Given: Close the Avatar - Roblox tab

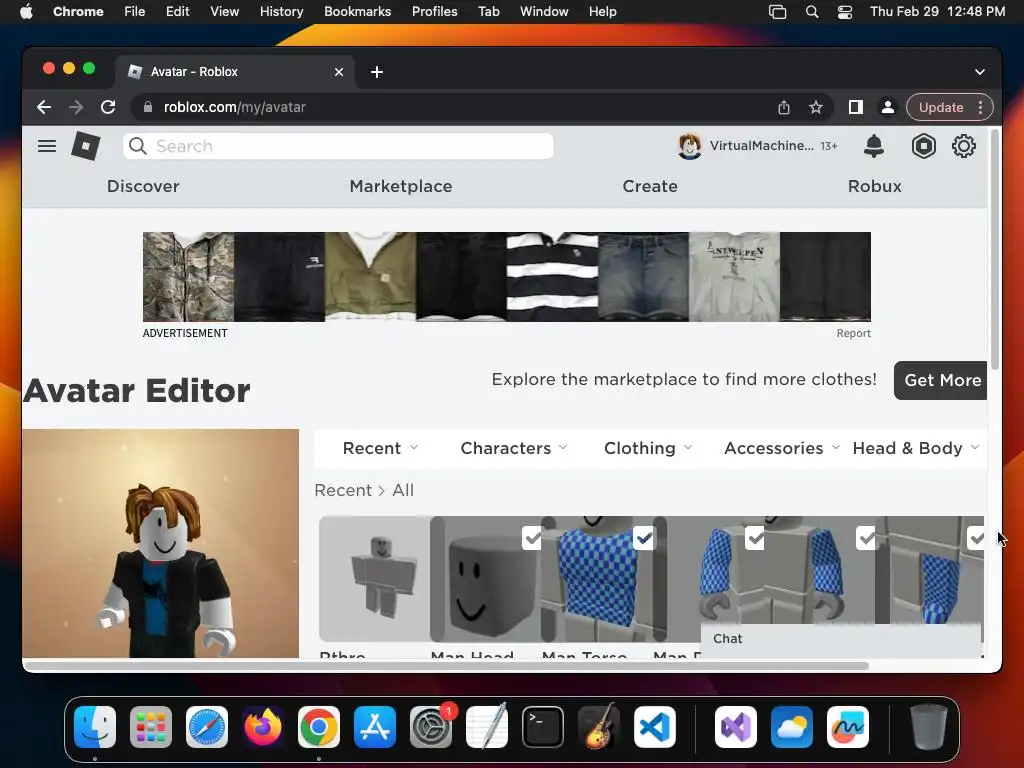Looking at the screenshot, I should coord(339,72).
